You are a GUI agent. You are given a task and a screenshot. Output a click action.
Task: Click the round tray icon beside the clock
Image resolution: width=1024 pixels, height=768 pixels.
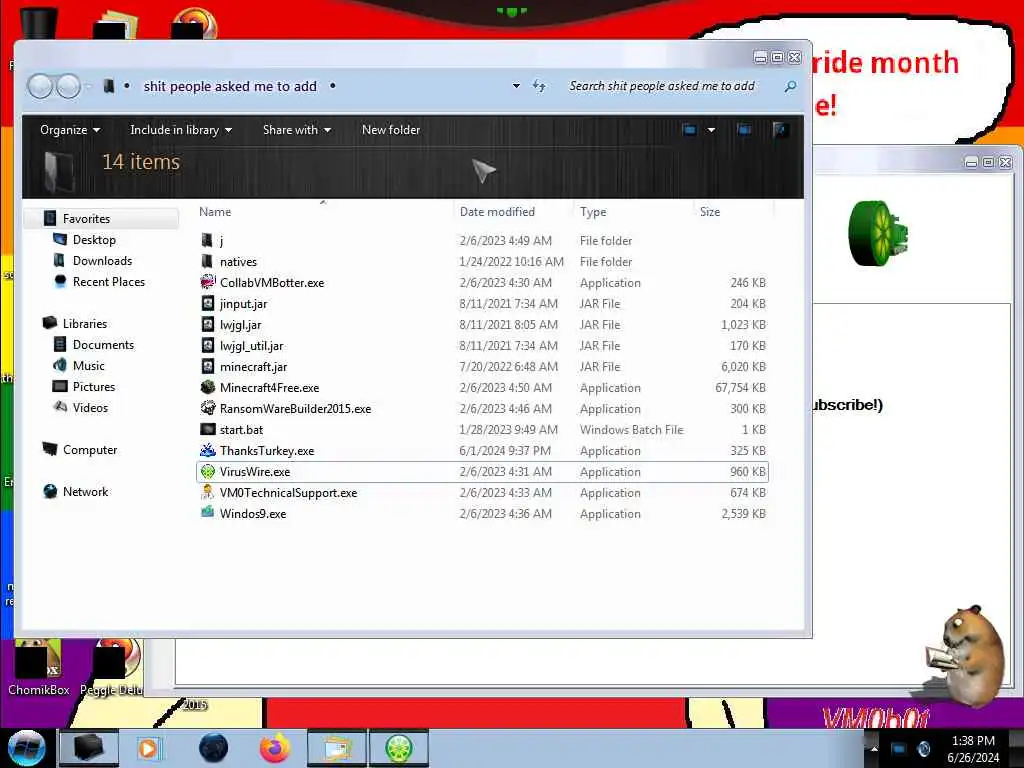click(924, 749)
